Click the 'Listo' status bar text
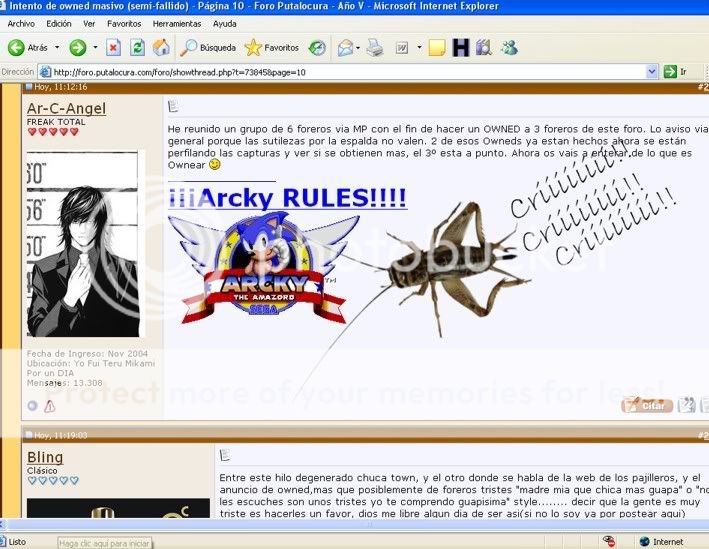 tap(17, 542)
